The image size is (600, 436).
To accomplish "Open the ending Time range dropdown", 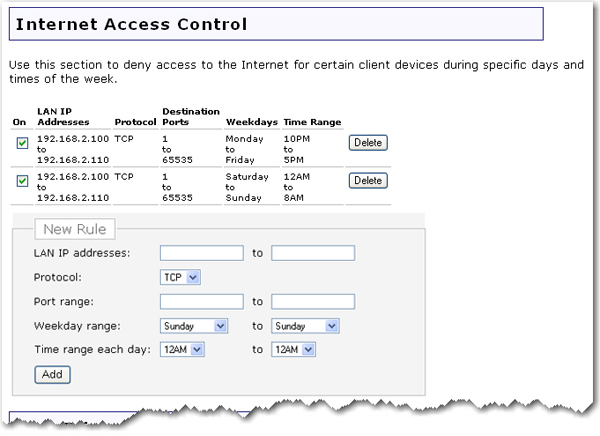I will [294, 349].
